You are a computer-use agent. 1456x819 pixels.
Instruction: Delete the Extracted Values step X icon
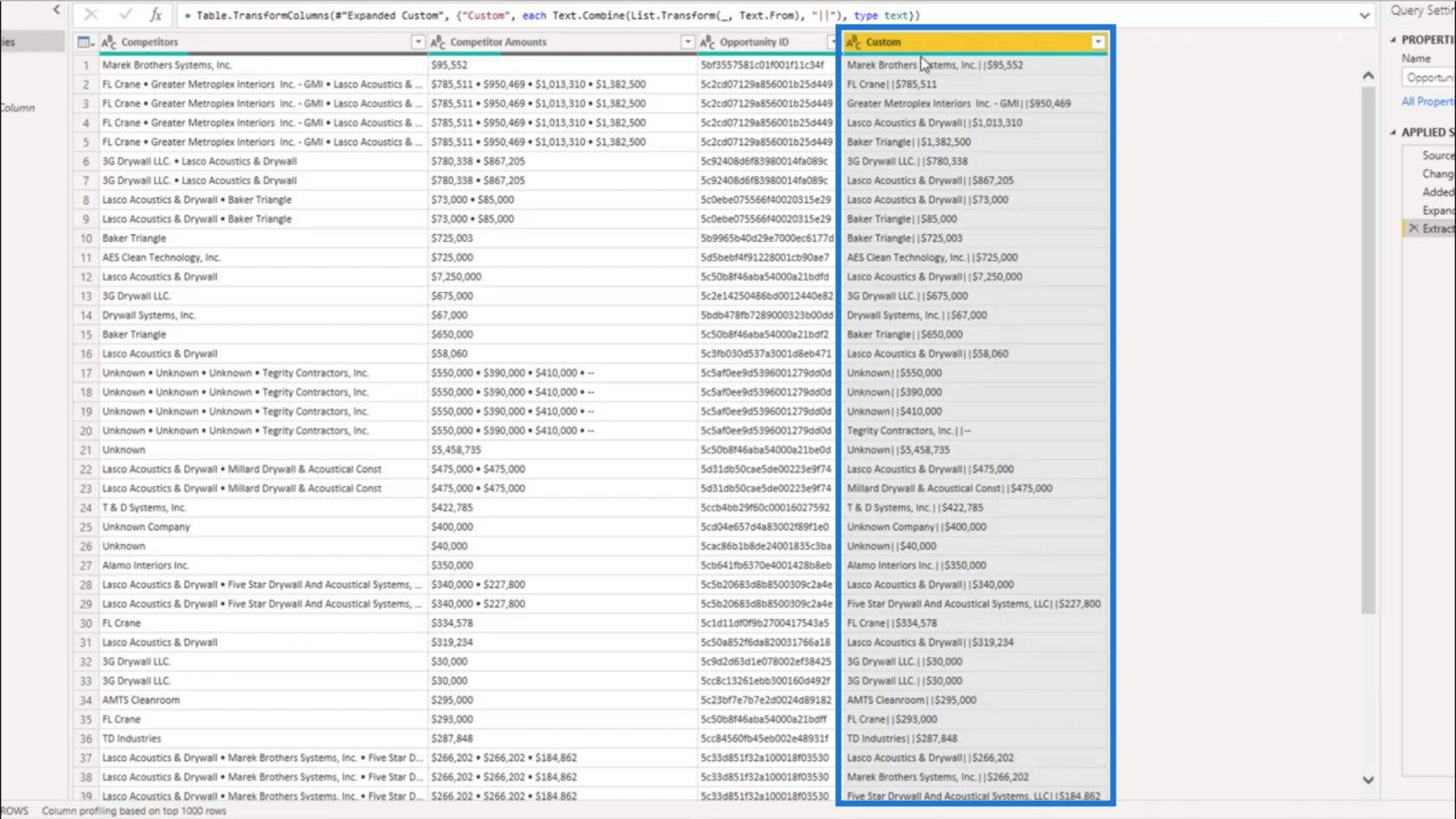(1414, 228)
